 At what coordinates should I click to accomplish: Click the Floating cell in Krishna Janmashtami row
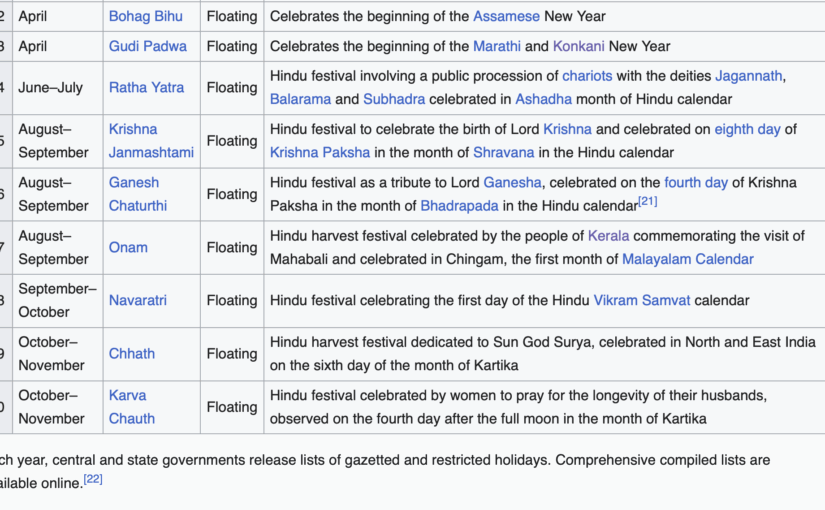click(232, 141)
